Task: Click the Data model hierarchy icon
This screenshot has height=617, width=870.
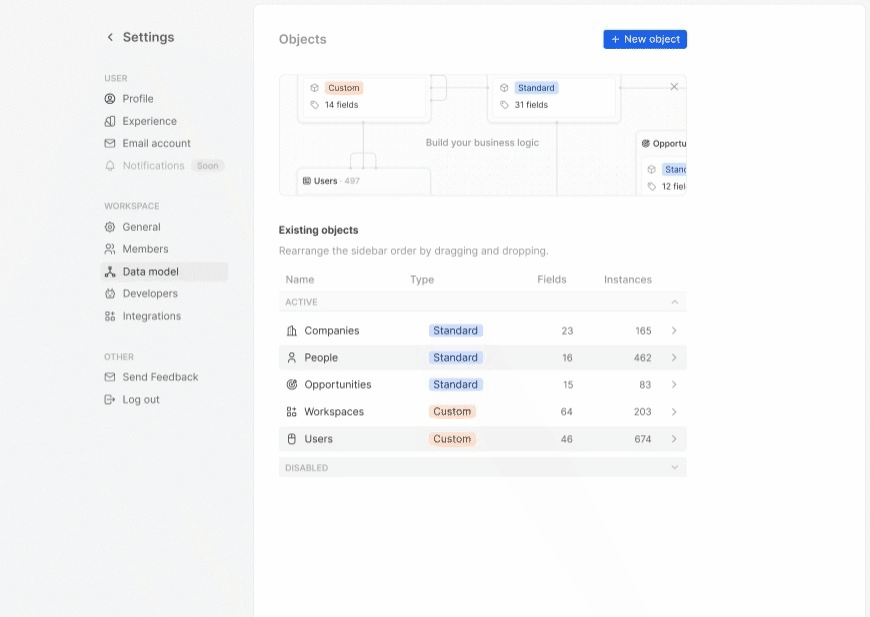Action: [x=110, y=272]
